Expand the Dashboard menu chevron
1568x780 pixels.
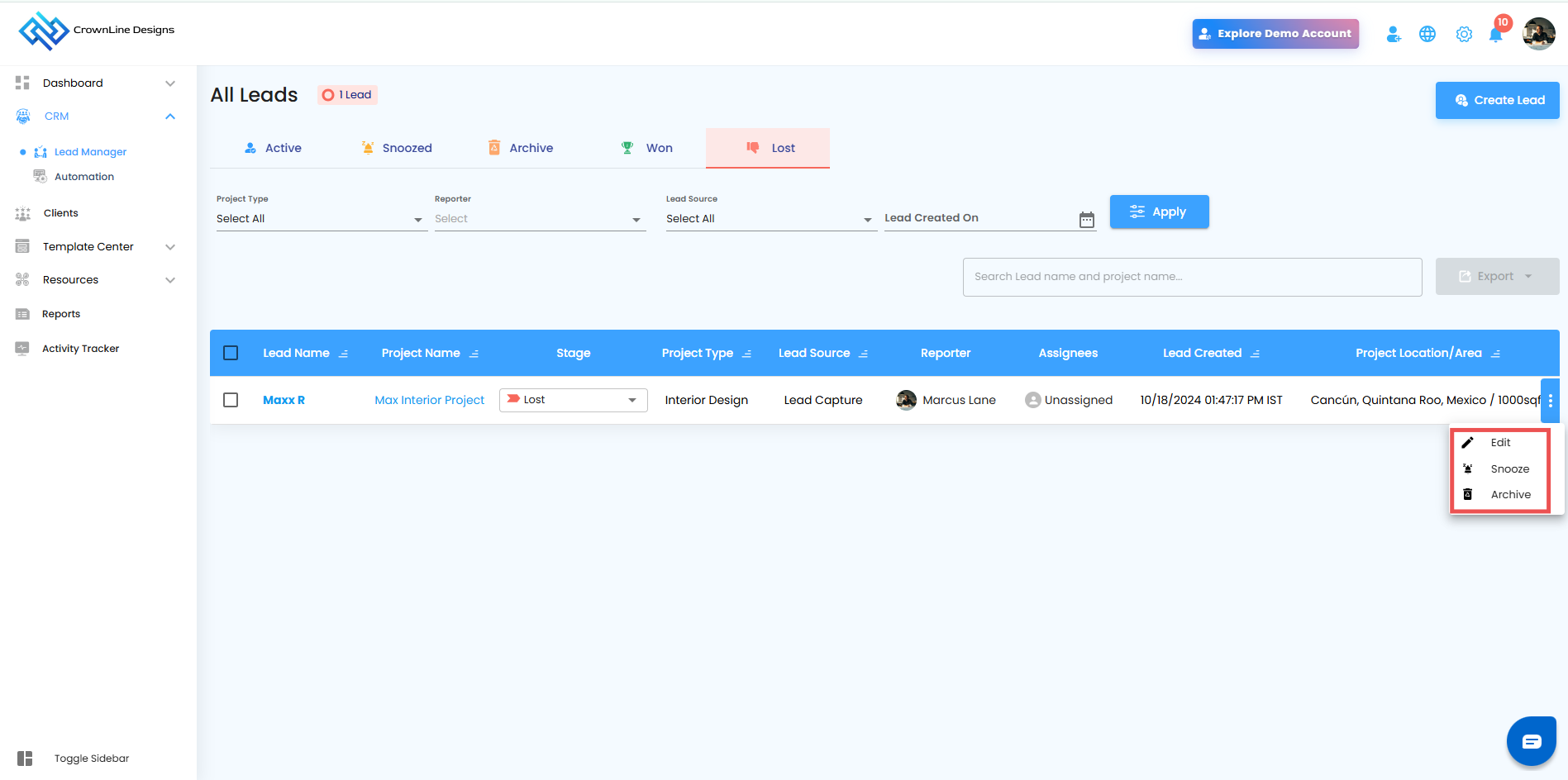(170, 83)
